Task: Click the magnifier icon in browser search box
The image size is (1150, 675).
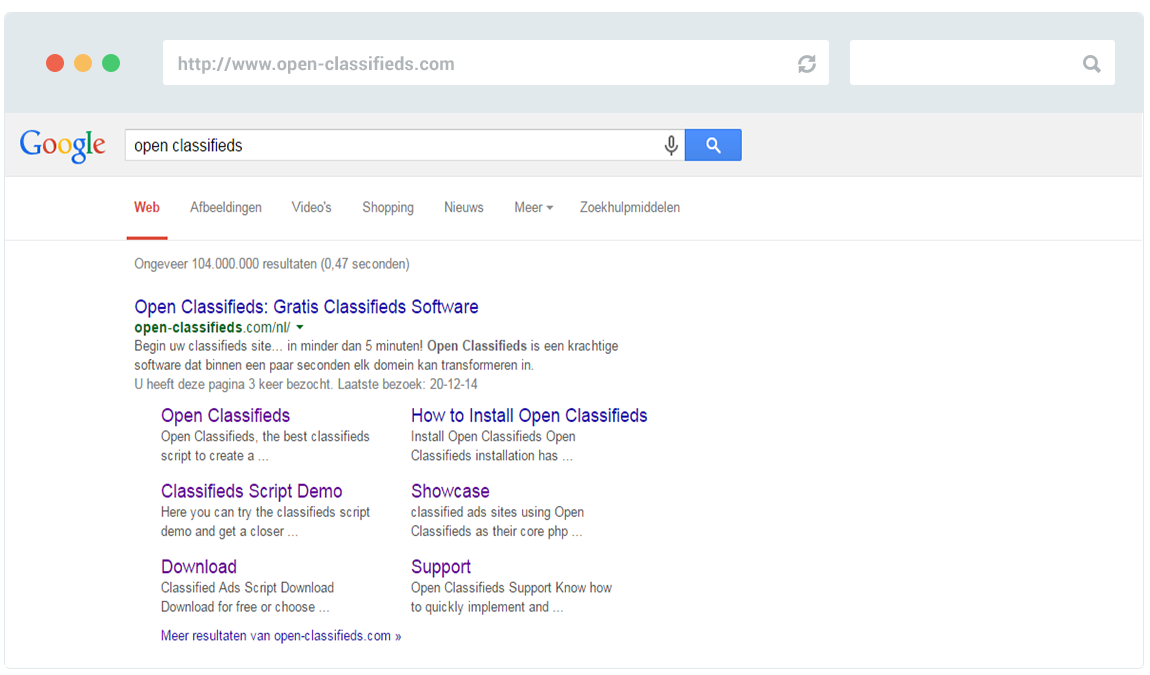Action: point(1091,64)
